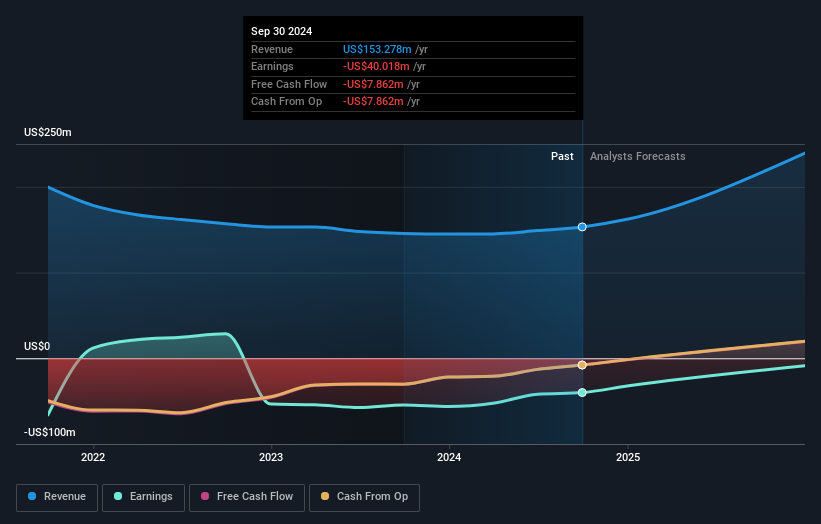
Task: Click the 2023 axis label
Action: tap(271, 458)
